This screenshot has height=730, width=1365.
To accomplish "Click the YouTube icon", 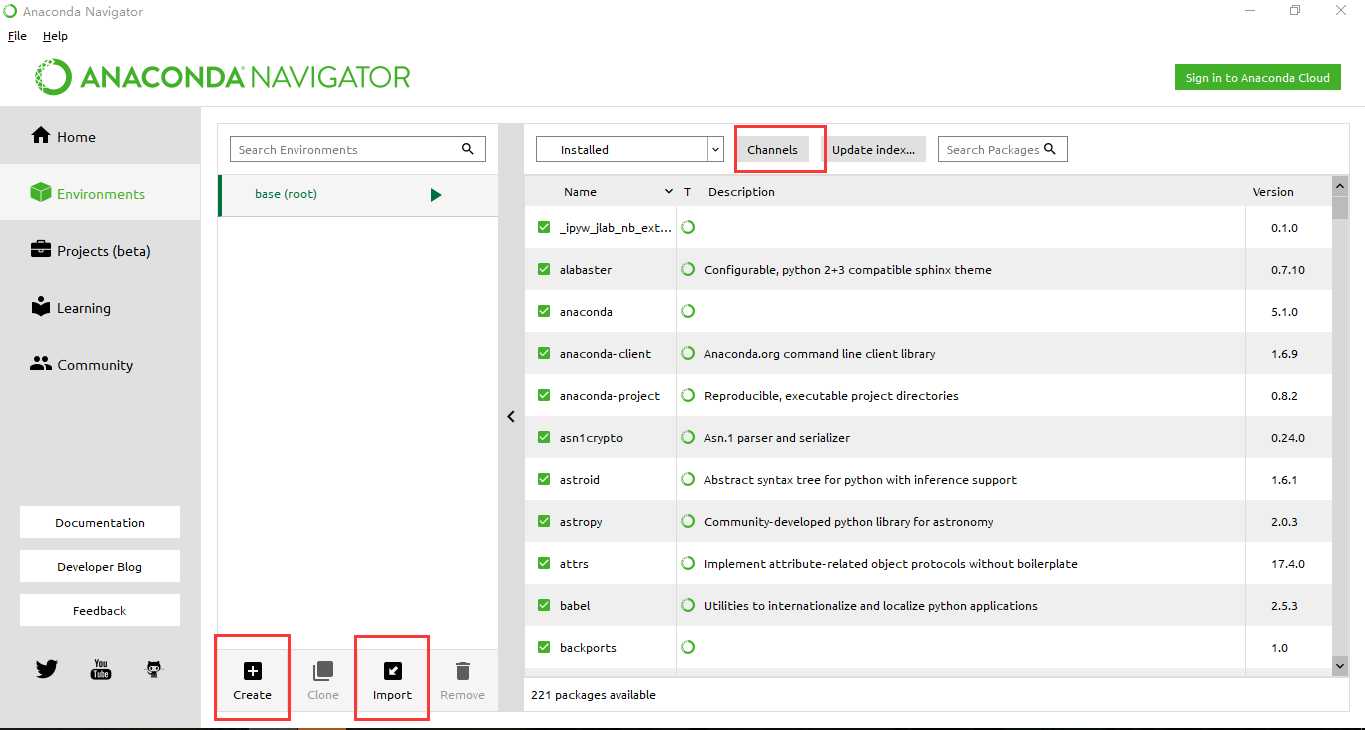I will click(101, 669).
